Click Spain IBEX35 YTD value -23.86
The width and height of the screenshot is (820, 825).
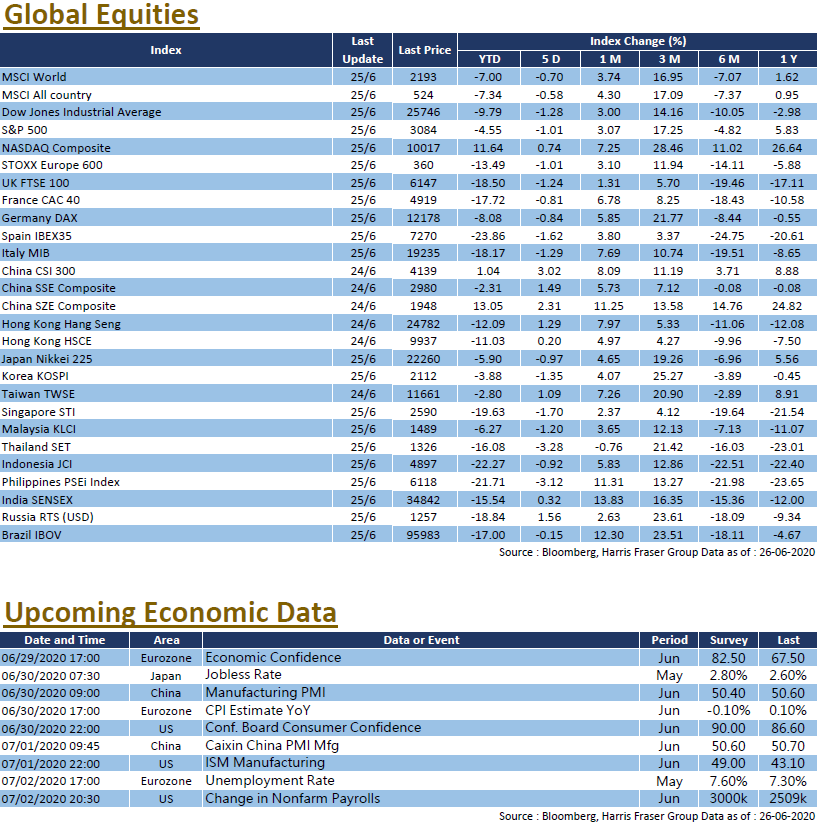tap(488, 236)
